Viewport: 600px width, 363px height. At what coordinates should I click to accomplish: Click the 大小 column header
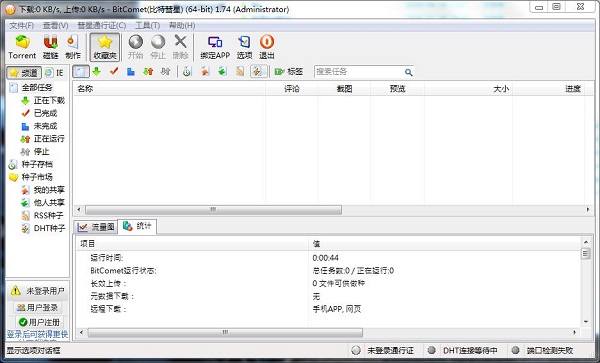pyautogui.click(x=468, y=89)
